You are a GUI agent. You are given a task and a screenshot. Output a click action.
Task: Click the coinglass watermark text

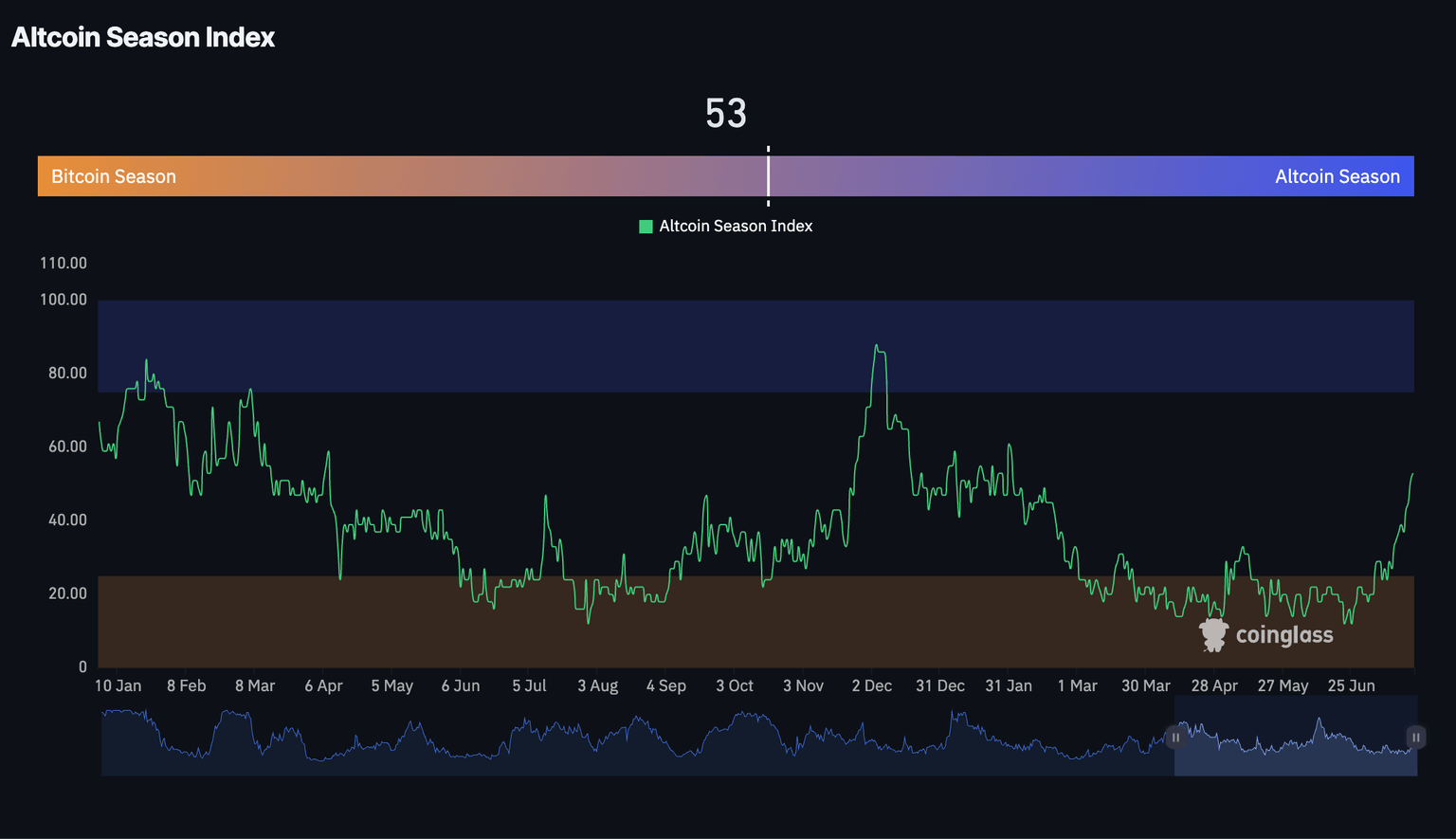(x=1284, y=634)
